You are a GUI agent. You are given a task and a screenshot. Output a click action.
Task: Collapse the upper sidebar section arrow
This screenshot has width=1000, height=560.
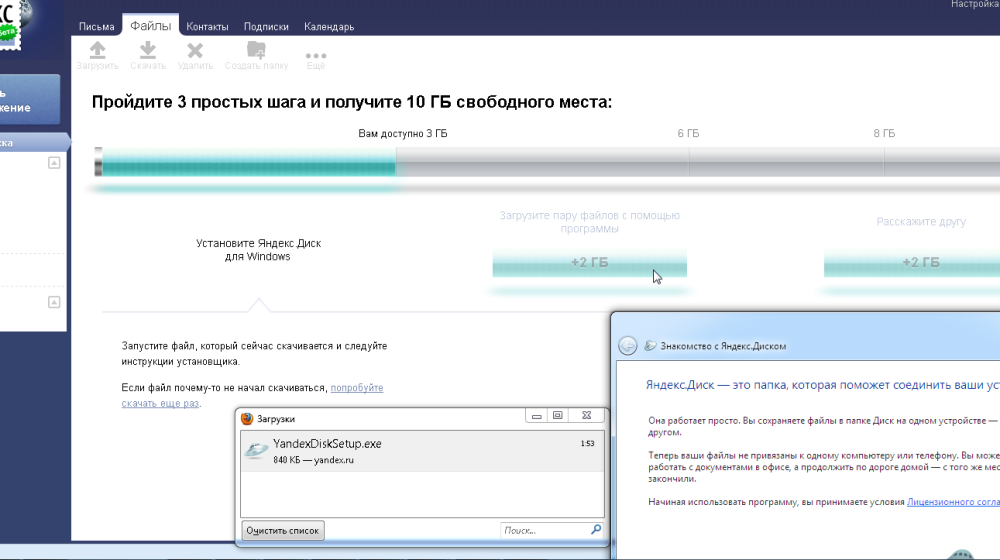click(54, 163)
